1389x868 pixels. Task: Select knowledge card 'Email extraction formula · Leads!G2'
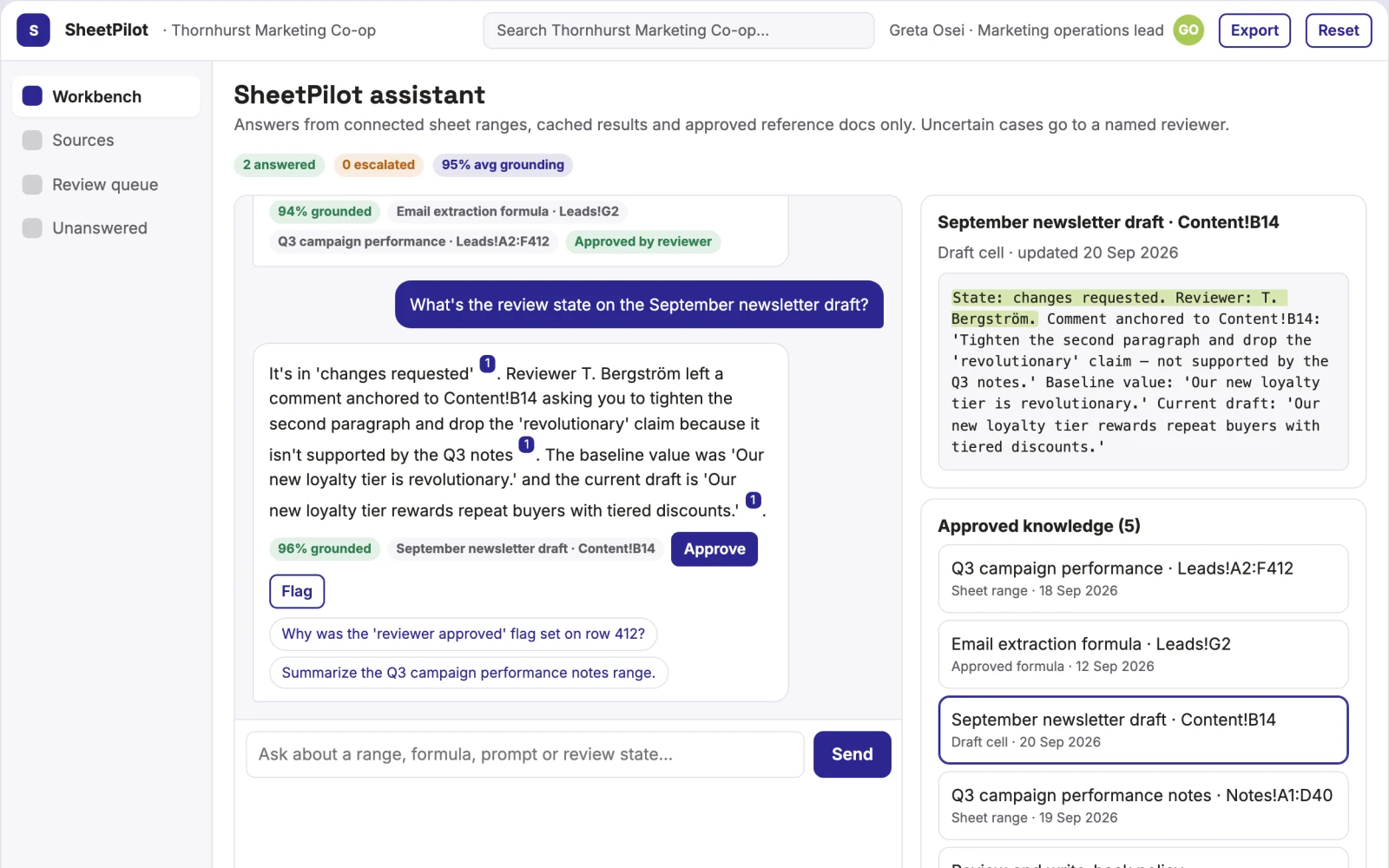1142,654
